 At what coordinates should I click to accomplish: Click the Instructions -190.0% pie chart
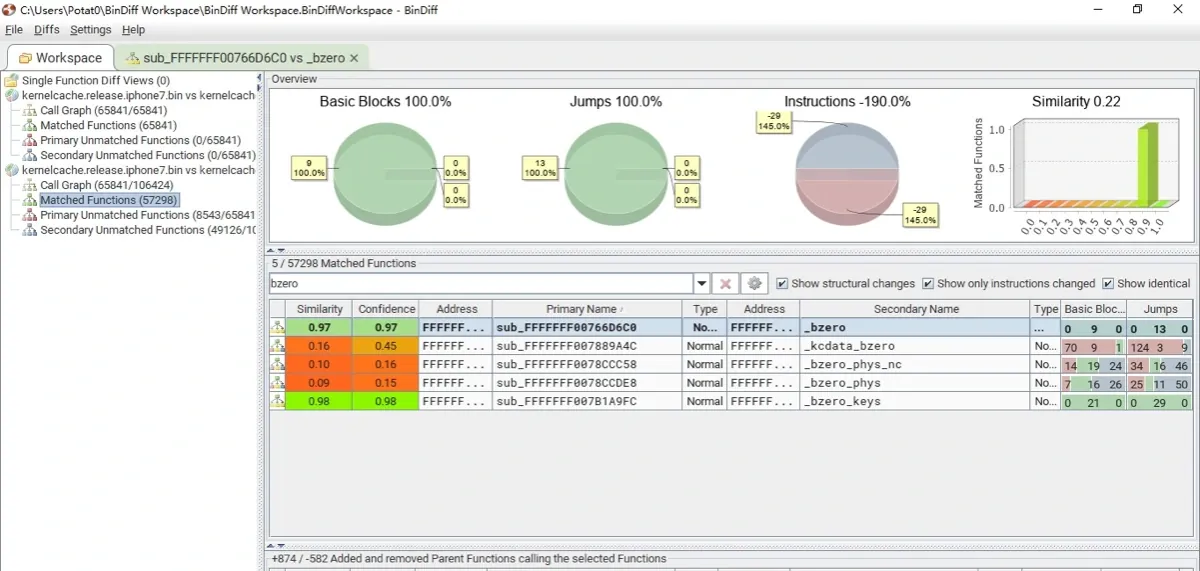coord(848,172)
